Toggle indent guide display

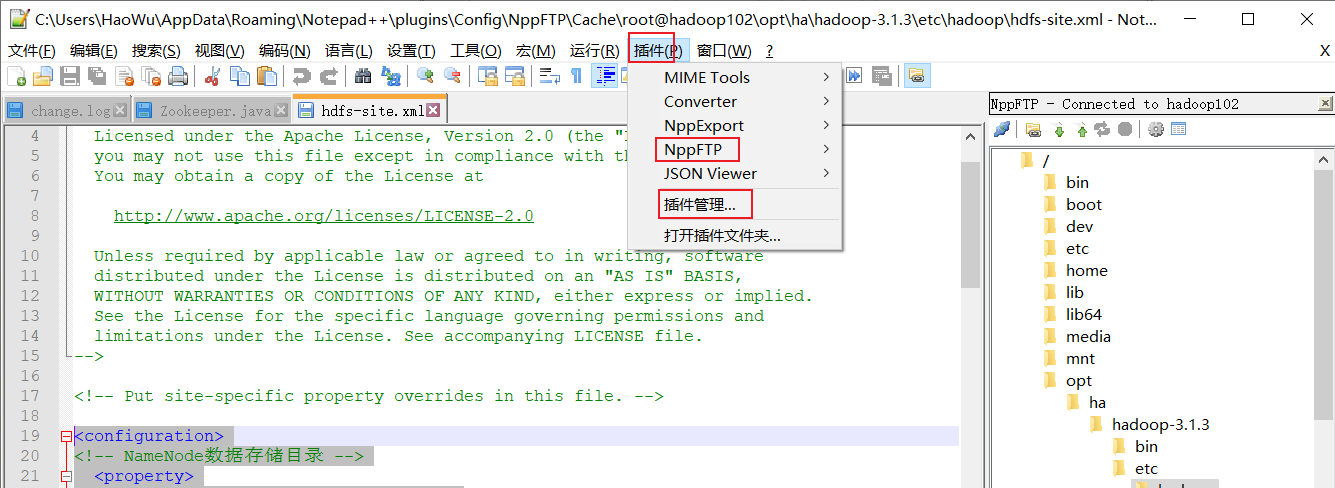[x=605, y=76]
